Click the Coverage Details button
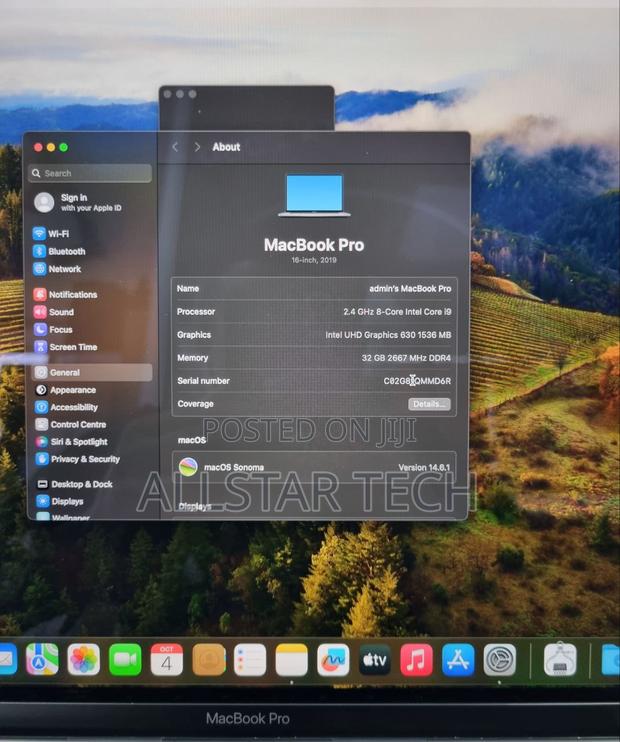The height and width of the screenshot is (742, 620). pyautogui.click(x=429, y=404)
